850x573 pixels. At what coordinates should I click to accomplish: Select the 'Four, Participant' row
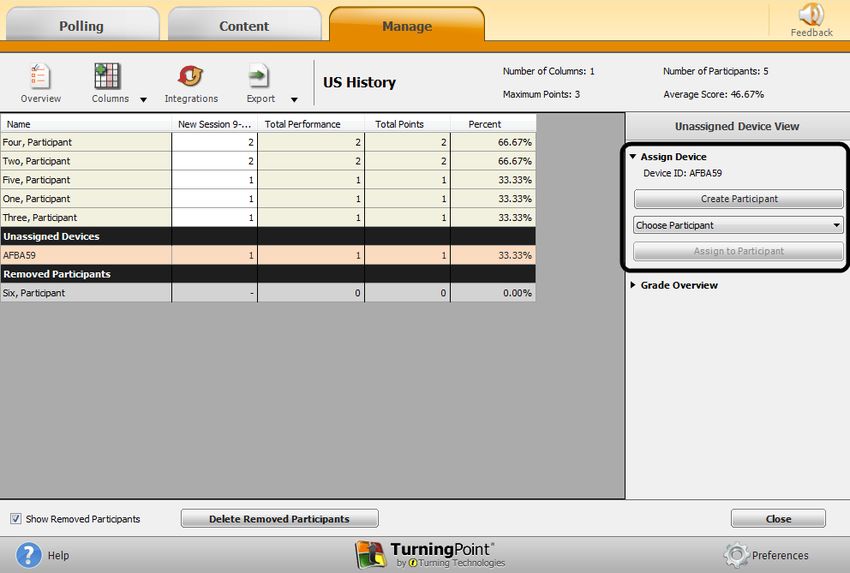[x=268, y=142]
